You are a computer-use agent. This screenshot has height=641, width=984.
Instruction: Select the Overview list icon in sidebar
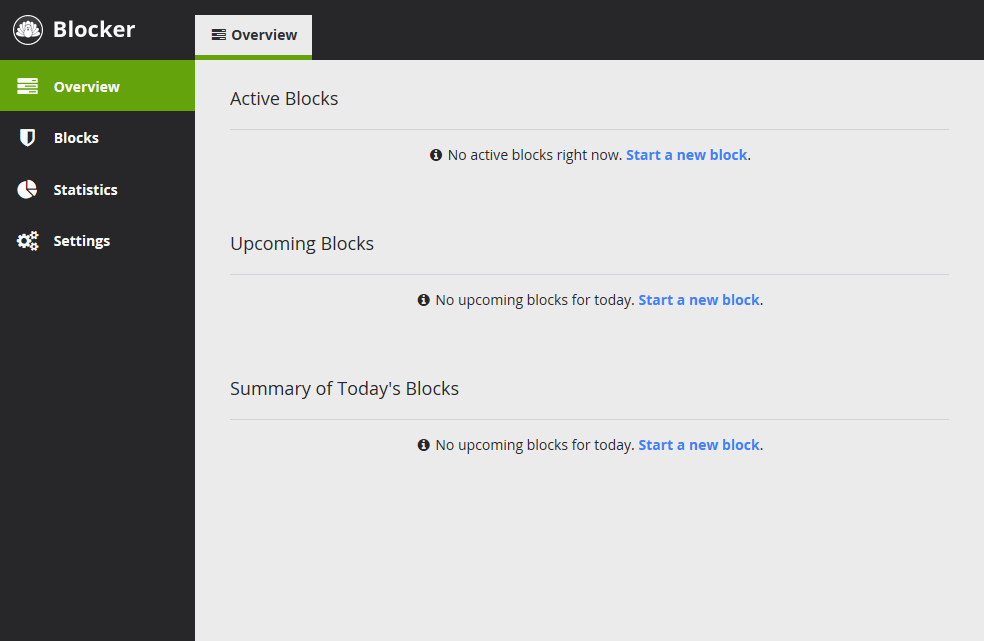pos(27,86)
